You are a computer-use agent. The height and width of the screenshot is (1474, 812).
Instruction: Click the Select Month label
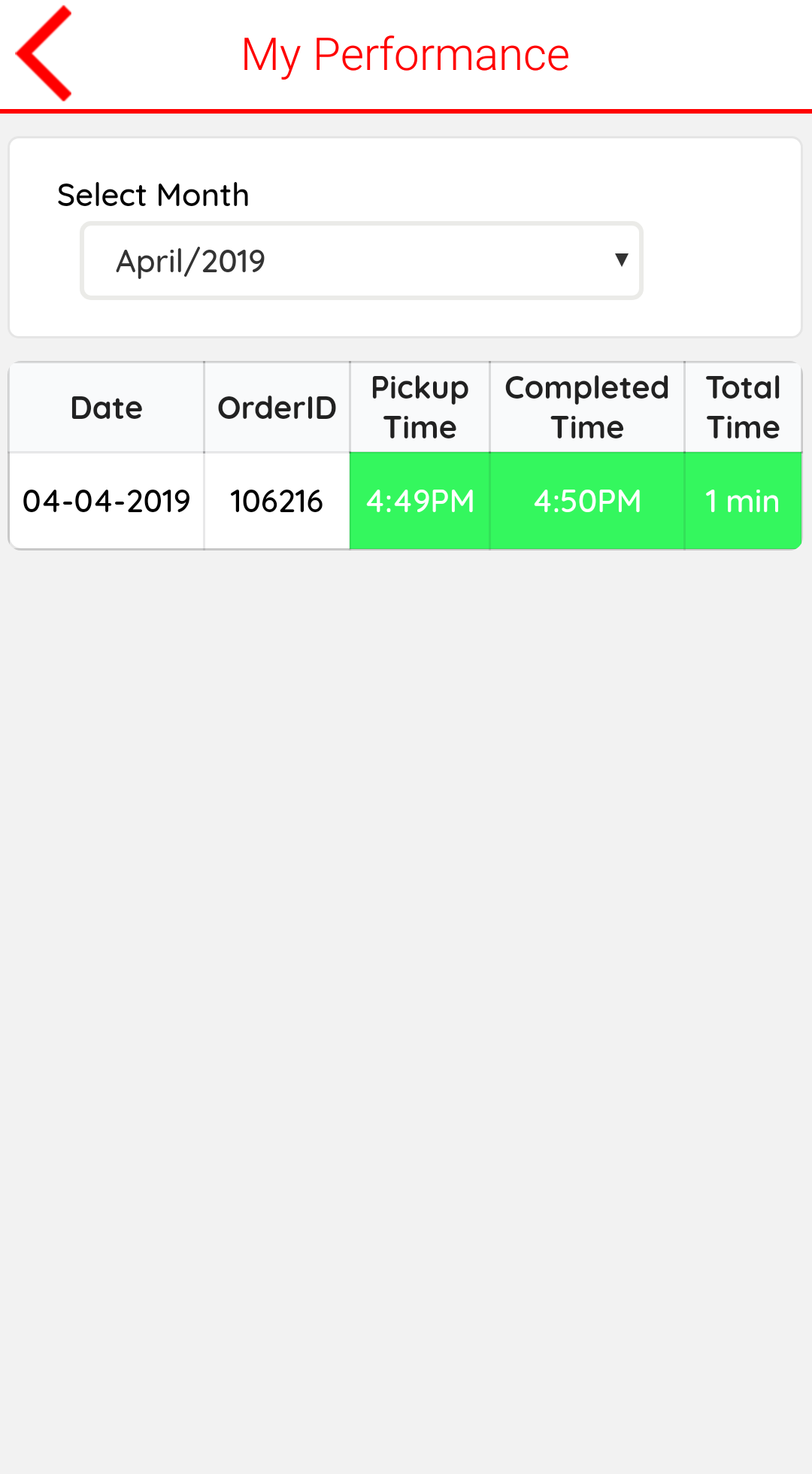[x=153, y=196]
